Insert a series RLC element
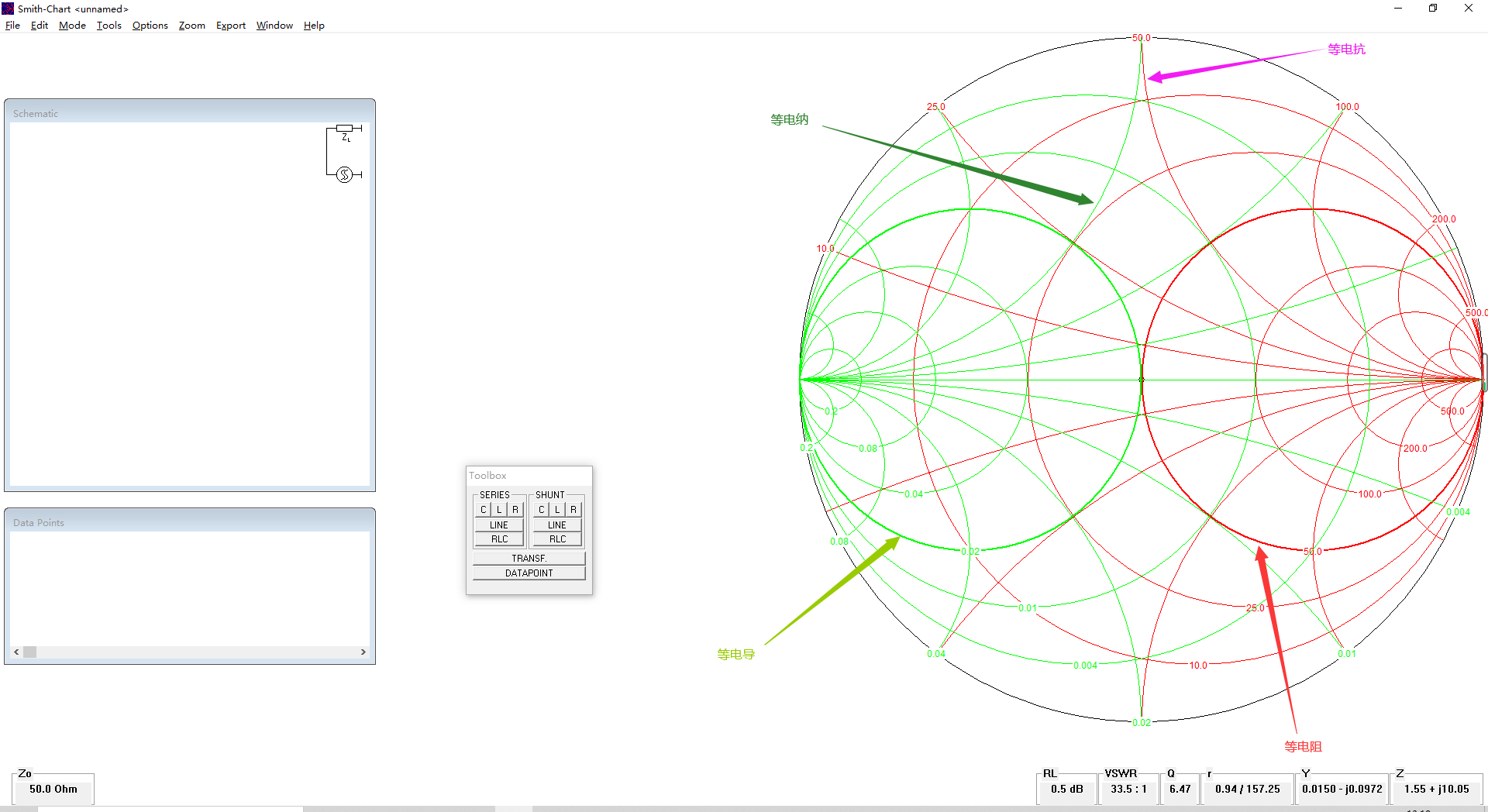This screenshot has height=812, width=1488. 499,539
